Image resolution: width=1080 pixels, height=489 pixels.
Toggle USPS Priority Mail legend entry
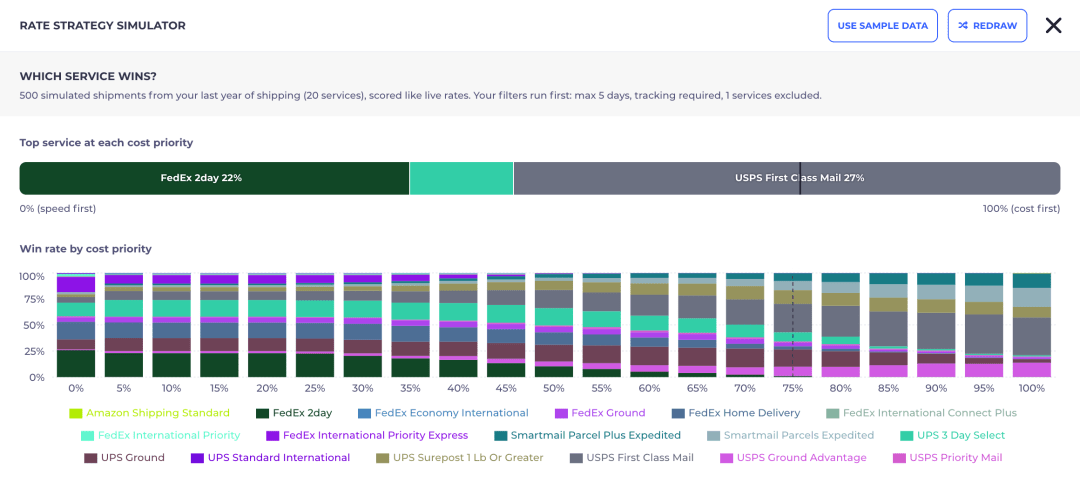pos(947,457)
